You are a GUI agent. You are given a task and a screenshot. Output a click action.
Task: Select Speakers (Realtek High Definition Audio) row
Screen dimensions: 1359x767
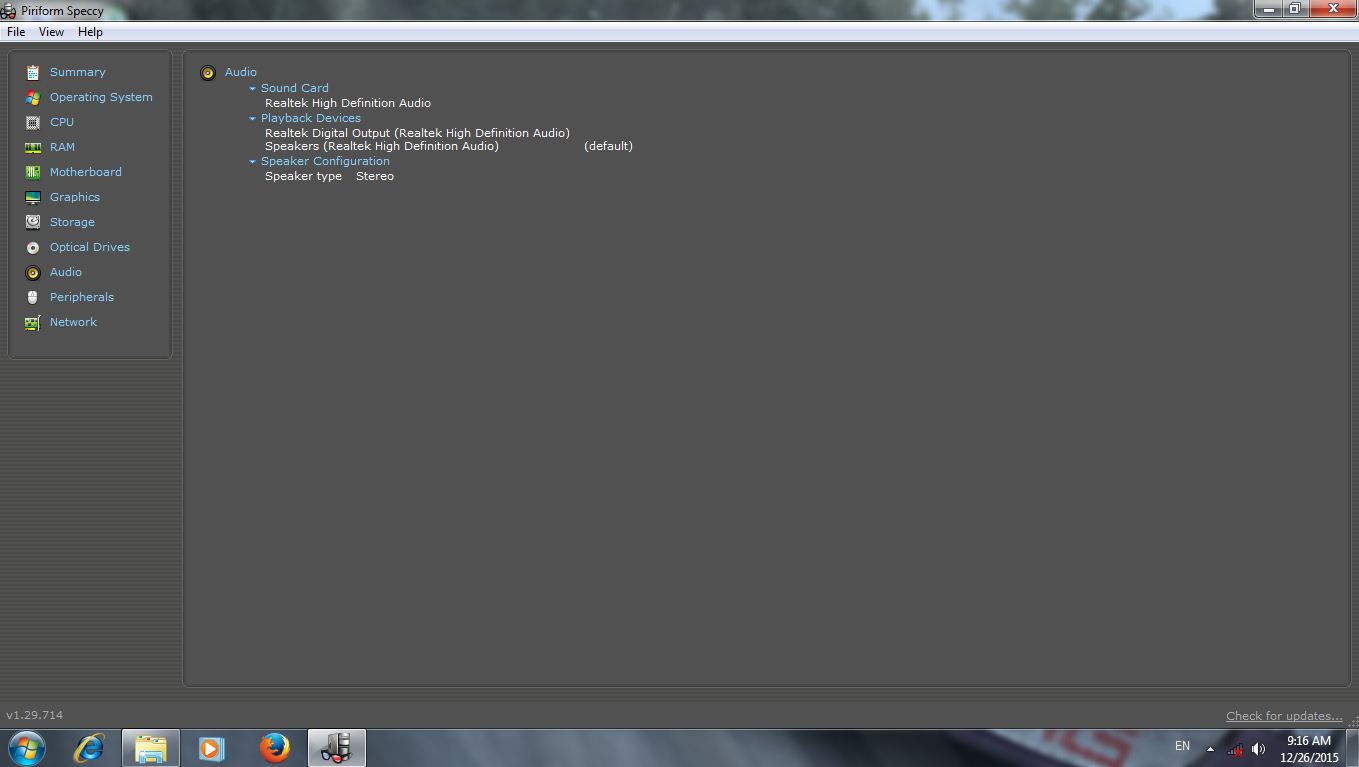point(382,146)
